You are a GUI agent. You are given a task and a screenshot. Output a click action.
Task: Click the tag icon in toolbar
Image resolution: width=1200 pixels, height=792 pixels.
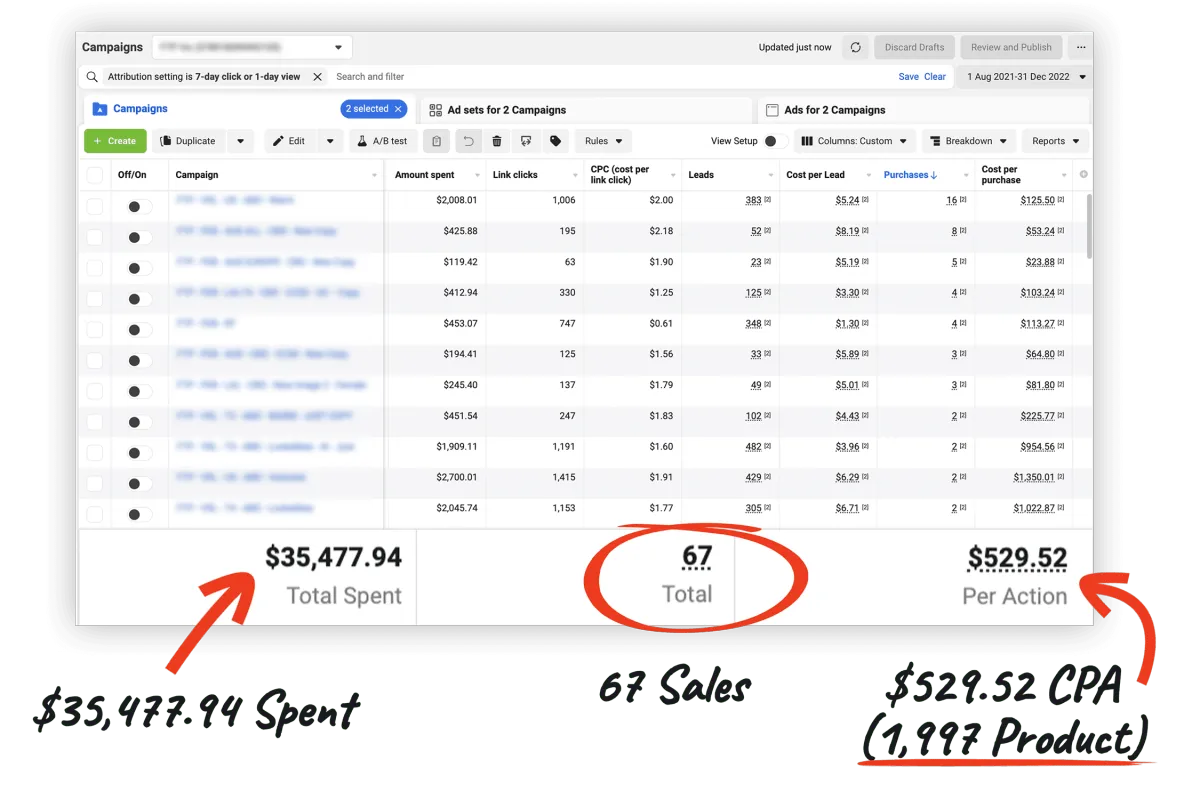pyautogui.click(x=555, y=141)
